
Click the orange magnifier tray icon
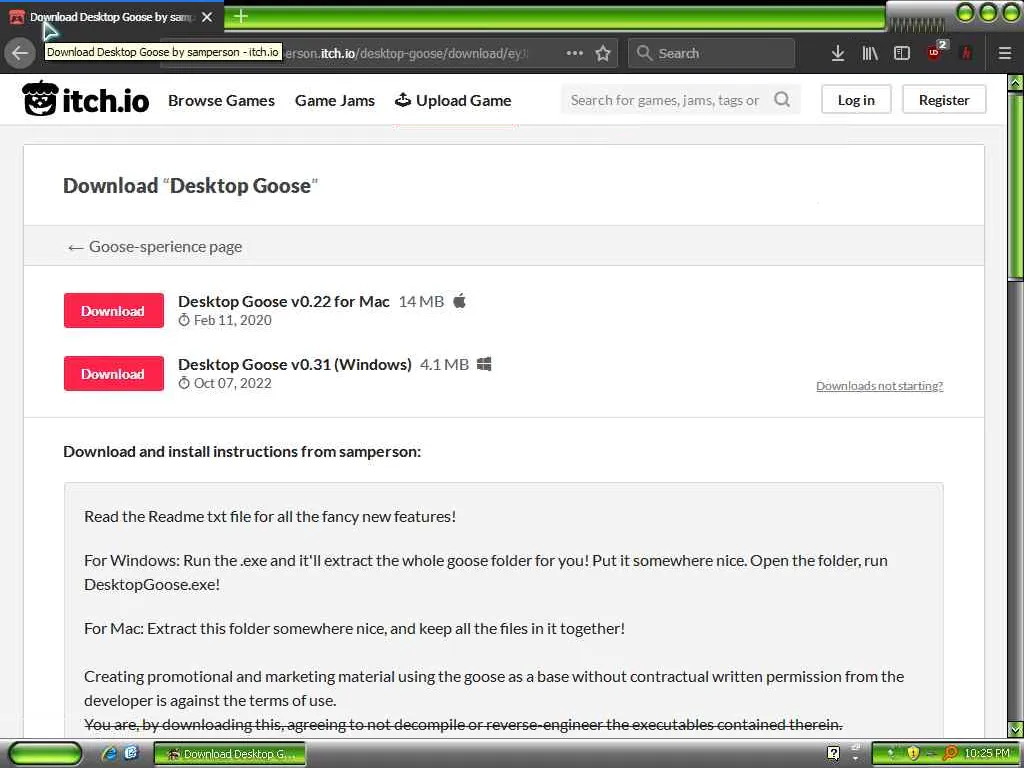pyautogui.click(x=950, y=753)
